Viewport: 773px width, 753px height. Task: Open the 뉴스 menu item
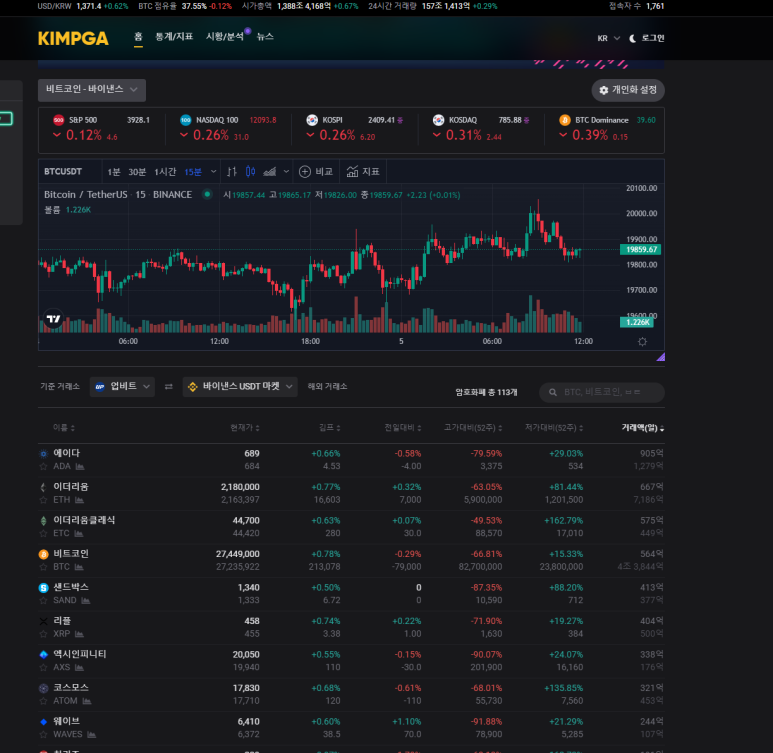pyautogui.click(x=265, y=37)
